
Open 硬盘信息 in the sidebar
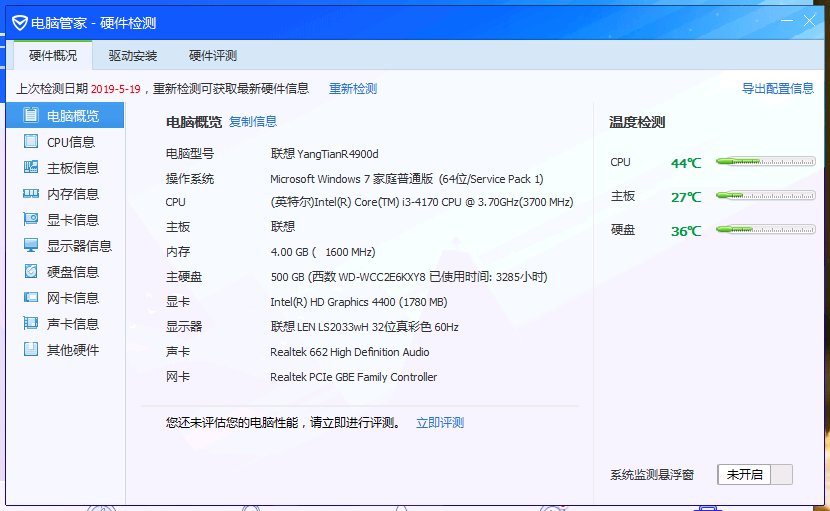pyautogui.click(x=65, y=271)
